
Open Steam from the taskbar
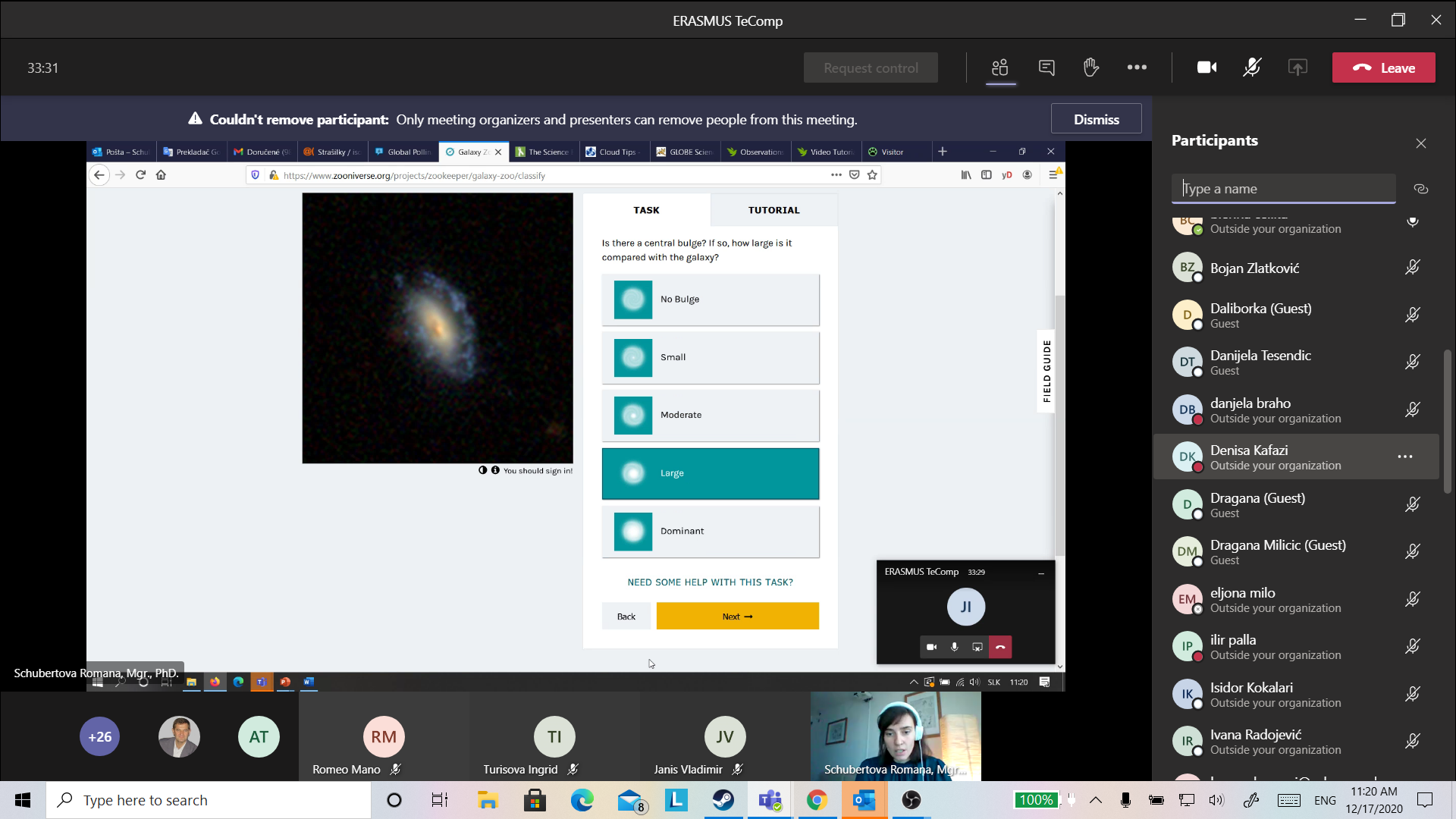(x=723, y=800)
